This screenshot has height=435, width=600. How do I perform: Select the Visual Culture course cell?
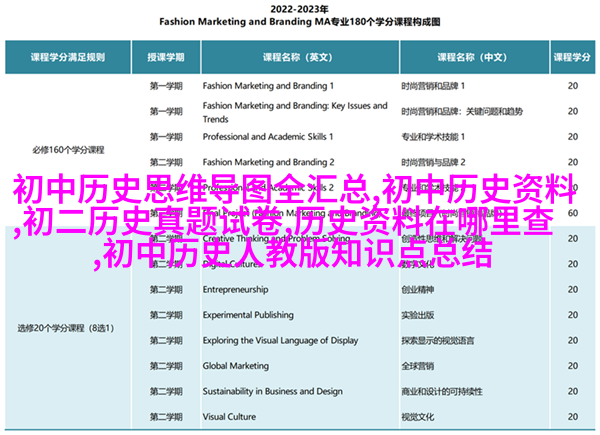tap(232, 414)
